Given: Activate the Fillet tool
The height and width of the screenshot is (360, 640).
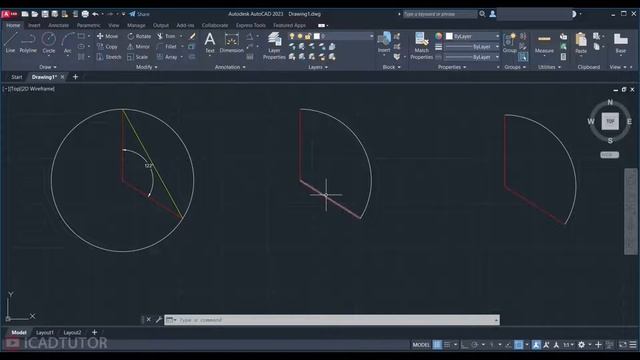Looking at the screenshot, I should pos(167,47).
